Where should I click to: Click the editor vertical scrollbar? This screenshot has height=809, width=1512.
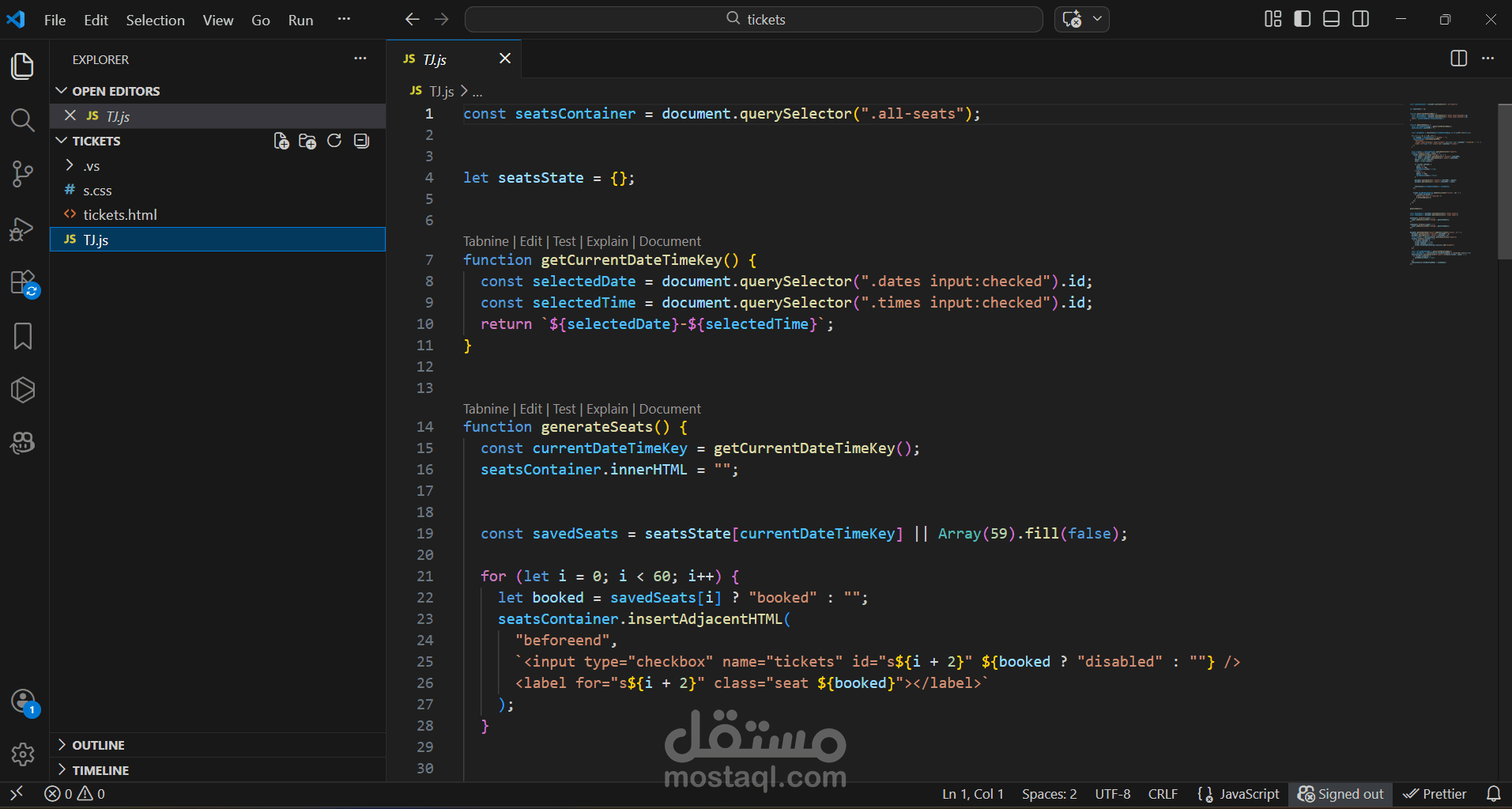[x=1505, y=182]
